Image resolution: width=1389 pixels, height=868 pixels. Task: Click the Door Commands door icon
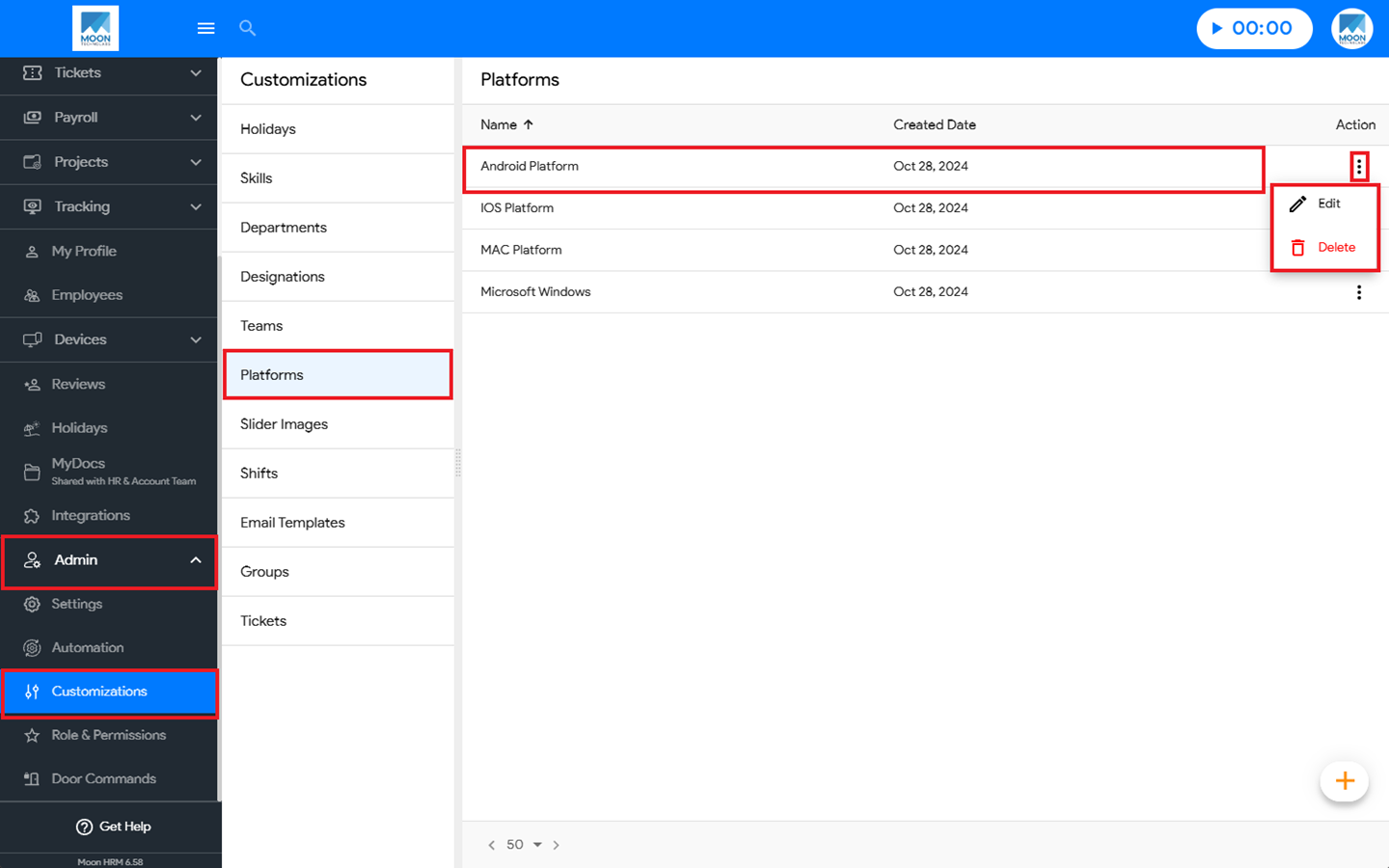point(32,779)
